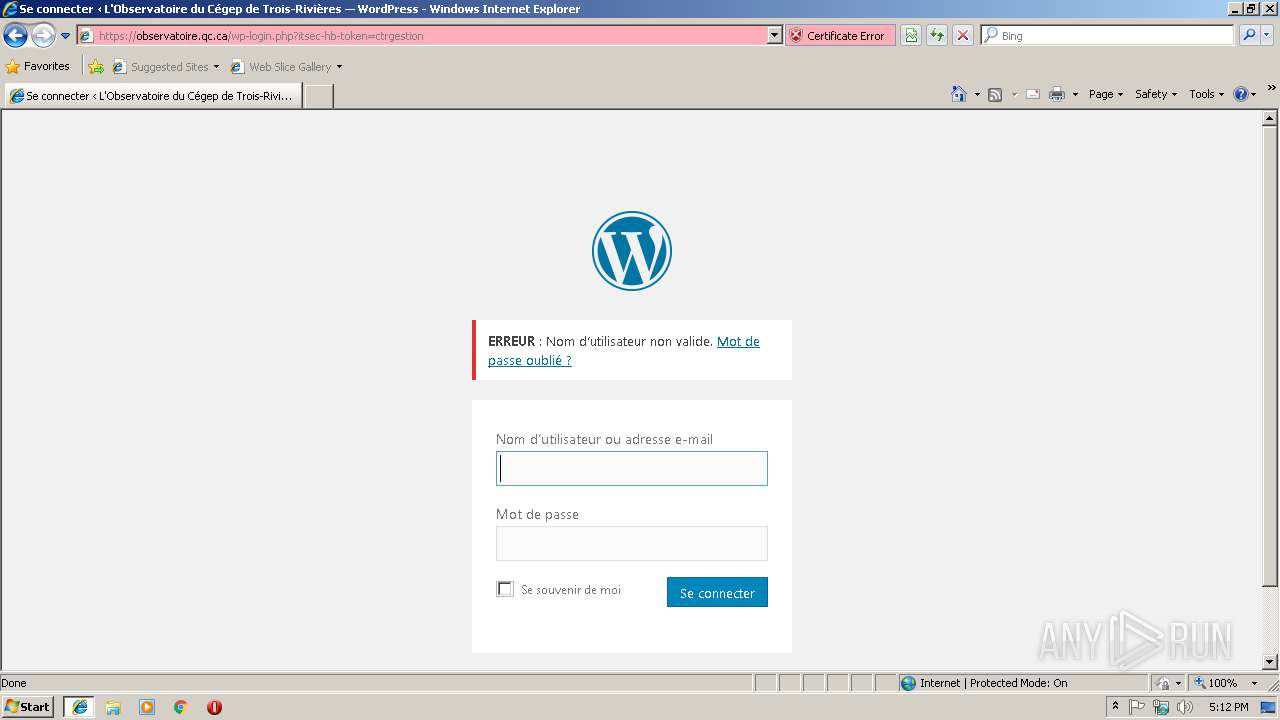This screenshot has height=720, width=1280.
Task: Select the Se connecter browser tab
Action: (x=153, y=96)
